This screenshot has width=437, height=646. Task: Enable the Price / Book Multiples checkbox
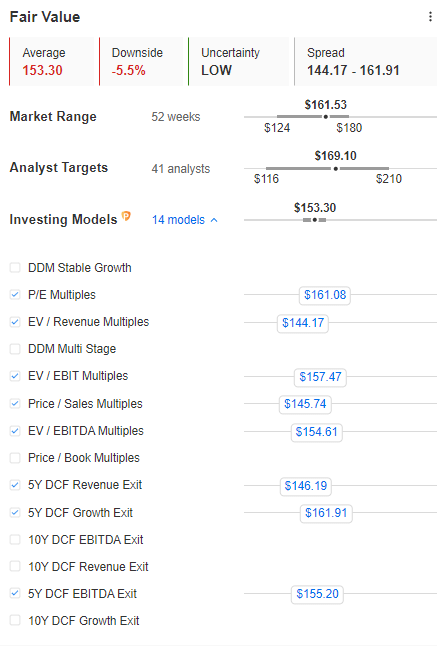[15, 458]
